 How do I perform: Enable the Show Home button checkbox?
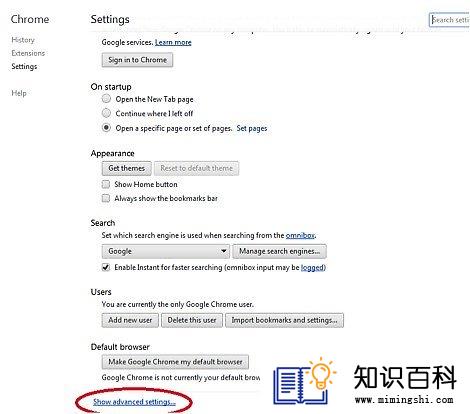click(x=106, y=184)
